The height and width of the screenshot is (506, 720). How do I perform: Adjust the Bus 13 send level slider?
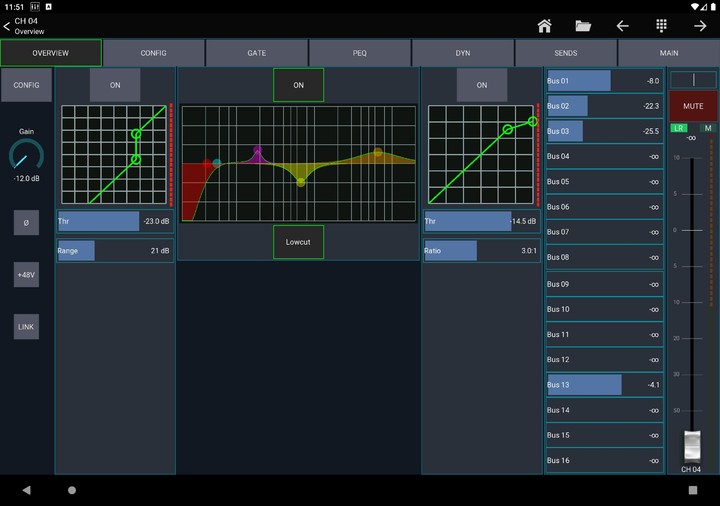604,385
